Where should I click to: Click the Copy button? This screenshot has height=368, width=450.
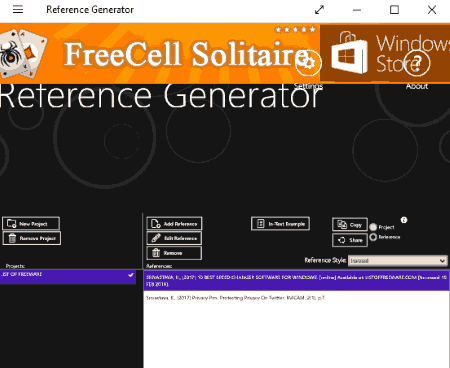350,225
